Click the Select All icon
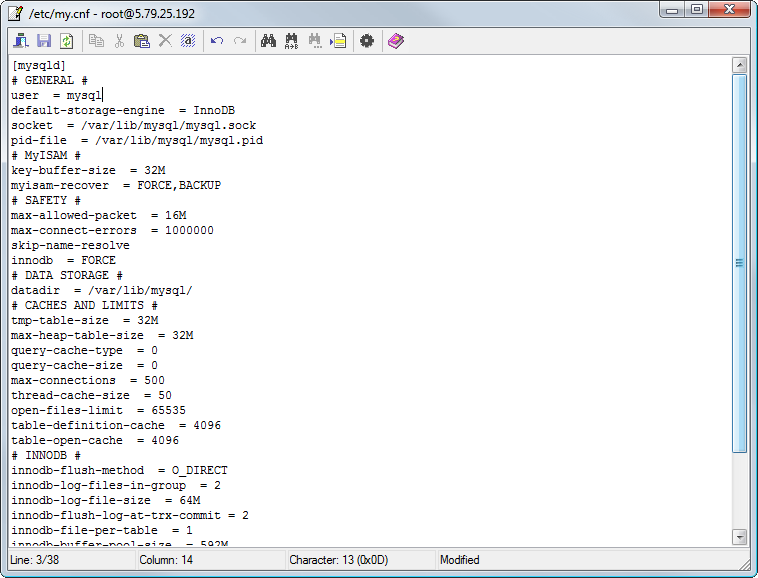 click(188, 41)
